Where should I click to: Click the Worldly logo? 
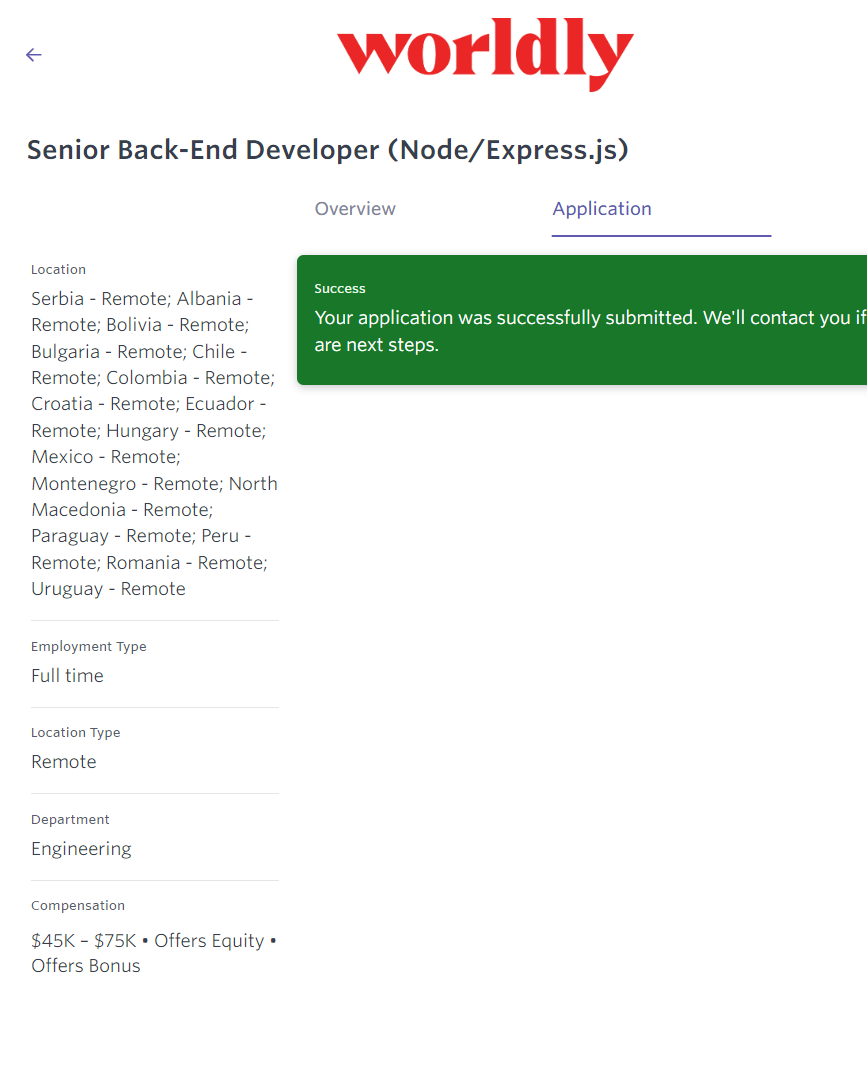click(x=485, y=57)
